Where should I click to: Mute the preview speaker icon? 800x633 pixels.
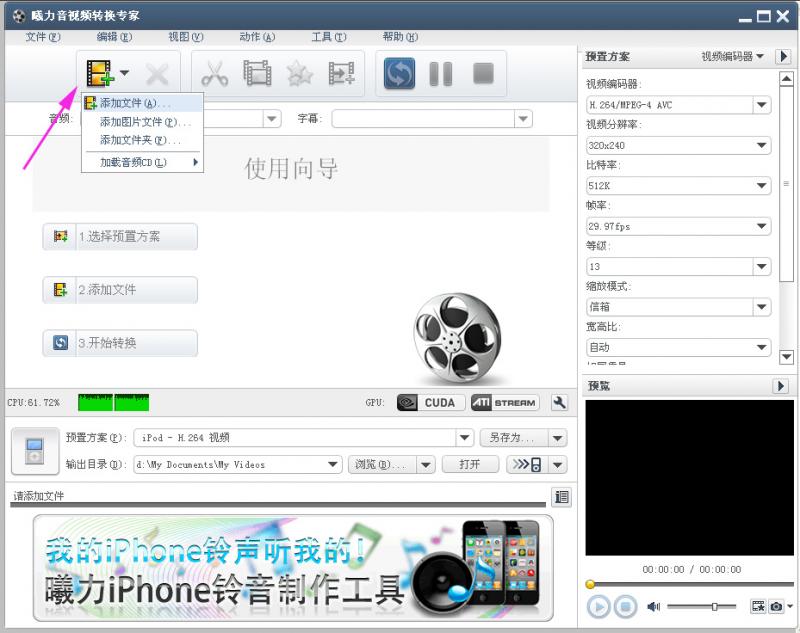click(x=653, y=606)
